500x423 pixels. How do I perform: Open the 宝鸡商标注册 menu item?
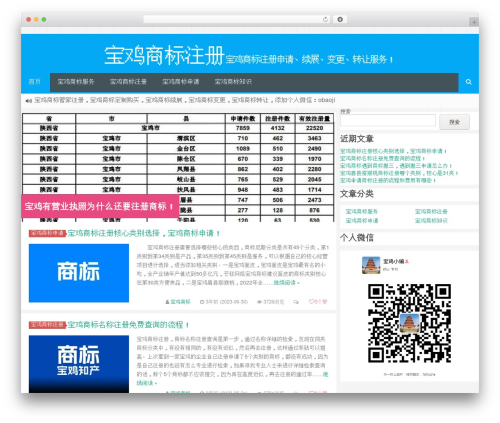point(128,82)
